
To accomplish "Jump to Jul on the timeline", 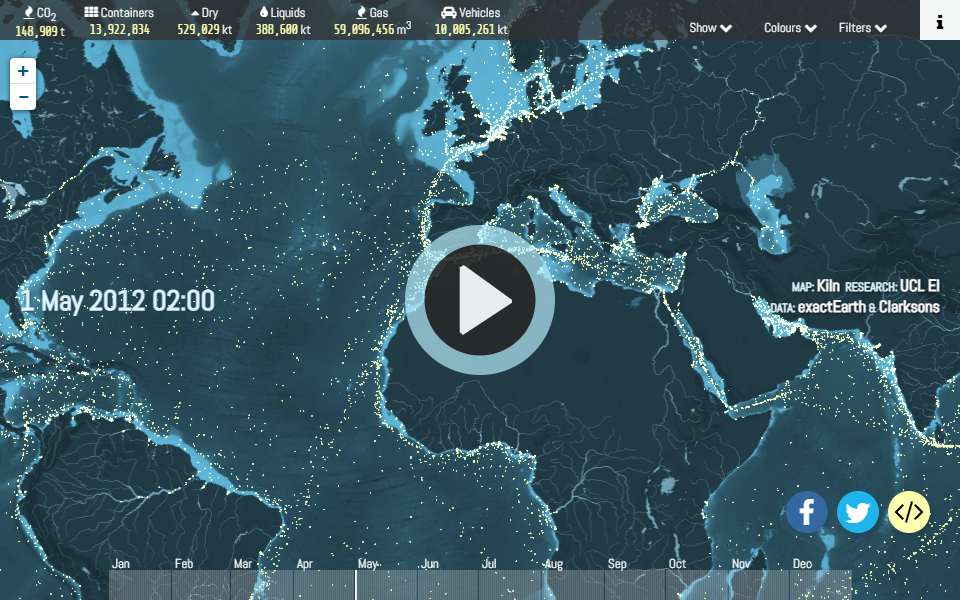I will point(489,563).
